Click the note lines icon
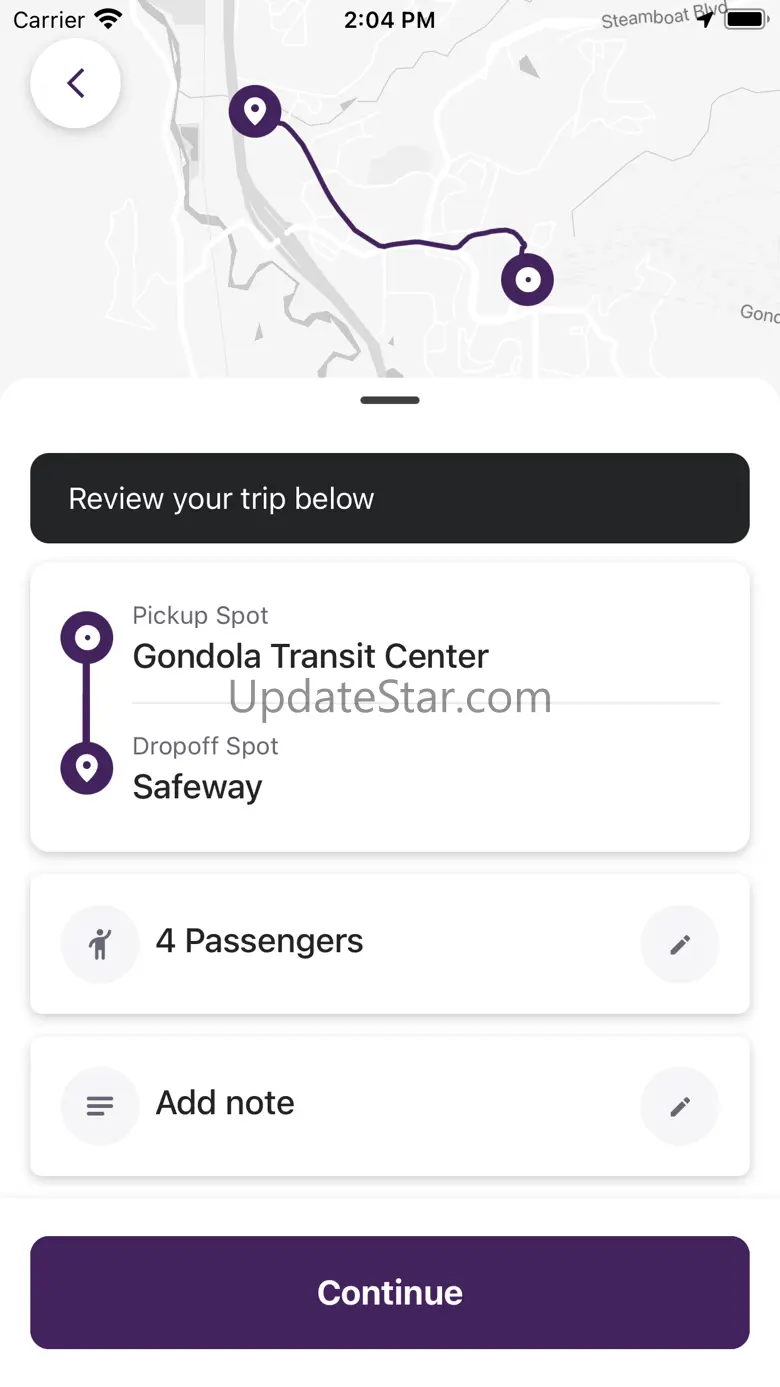 (100, 1106)
